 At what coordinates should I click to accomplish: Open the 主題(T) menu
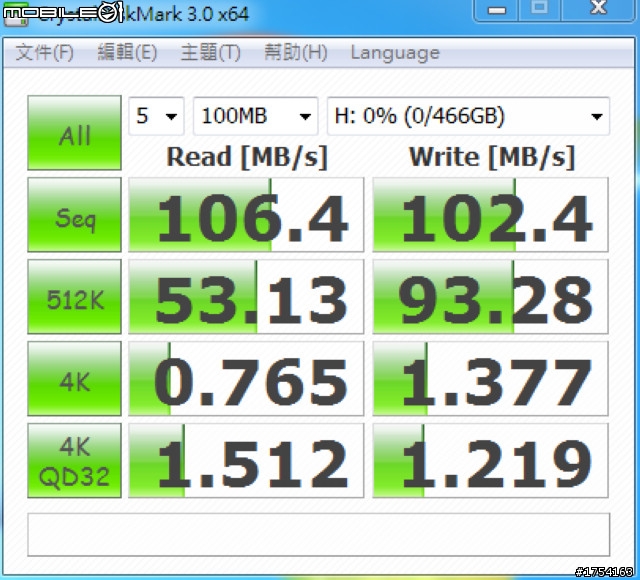[x=211, y=53]
